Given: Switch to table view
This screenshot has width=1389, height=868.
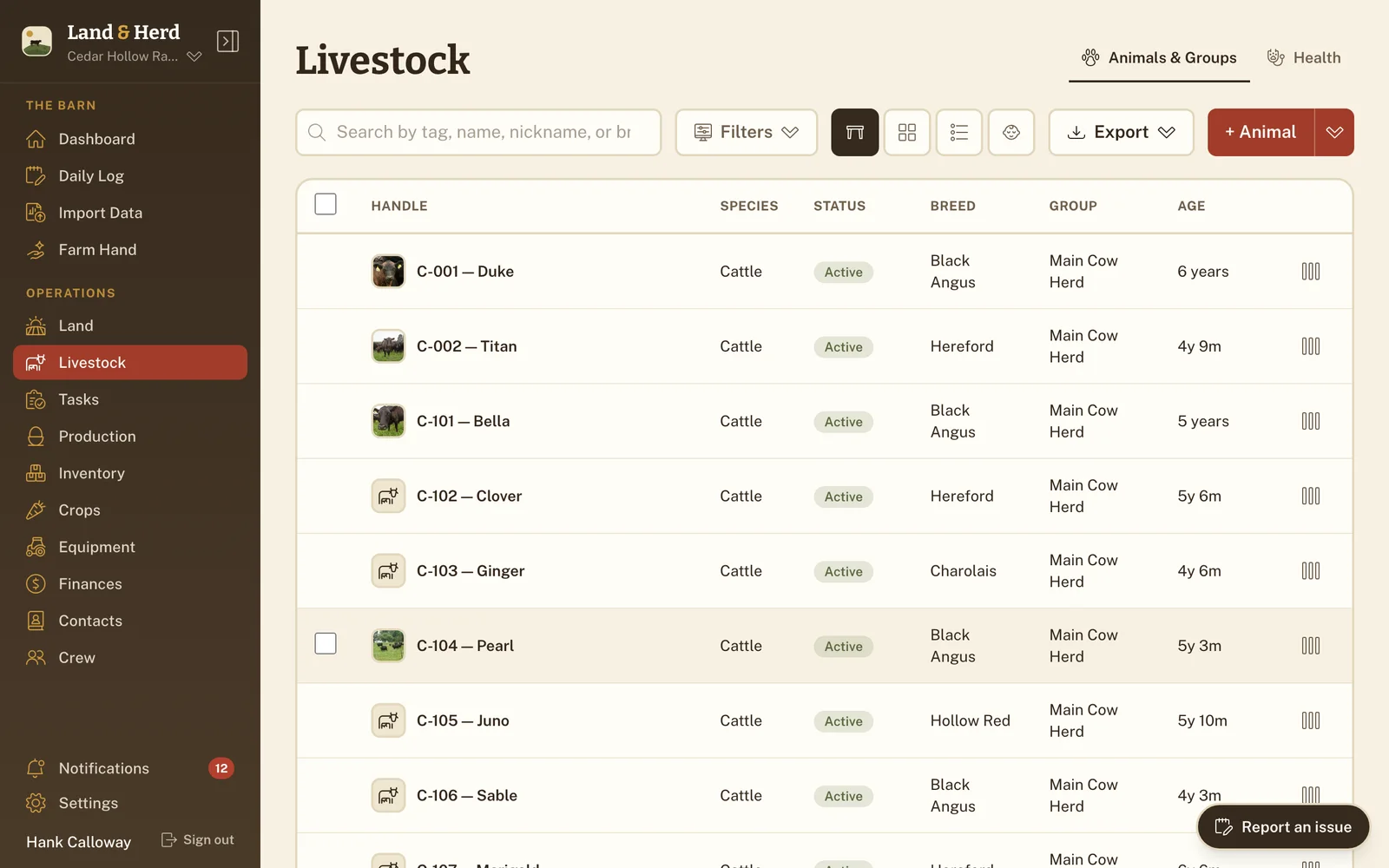Looking at the screenshot, I should (855, 132).
